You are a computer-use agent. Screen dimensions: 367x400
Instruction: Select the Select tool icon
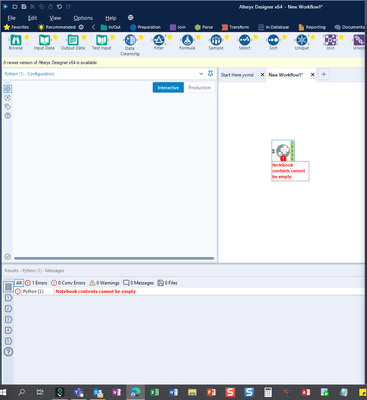tap(244, 40)
